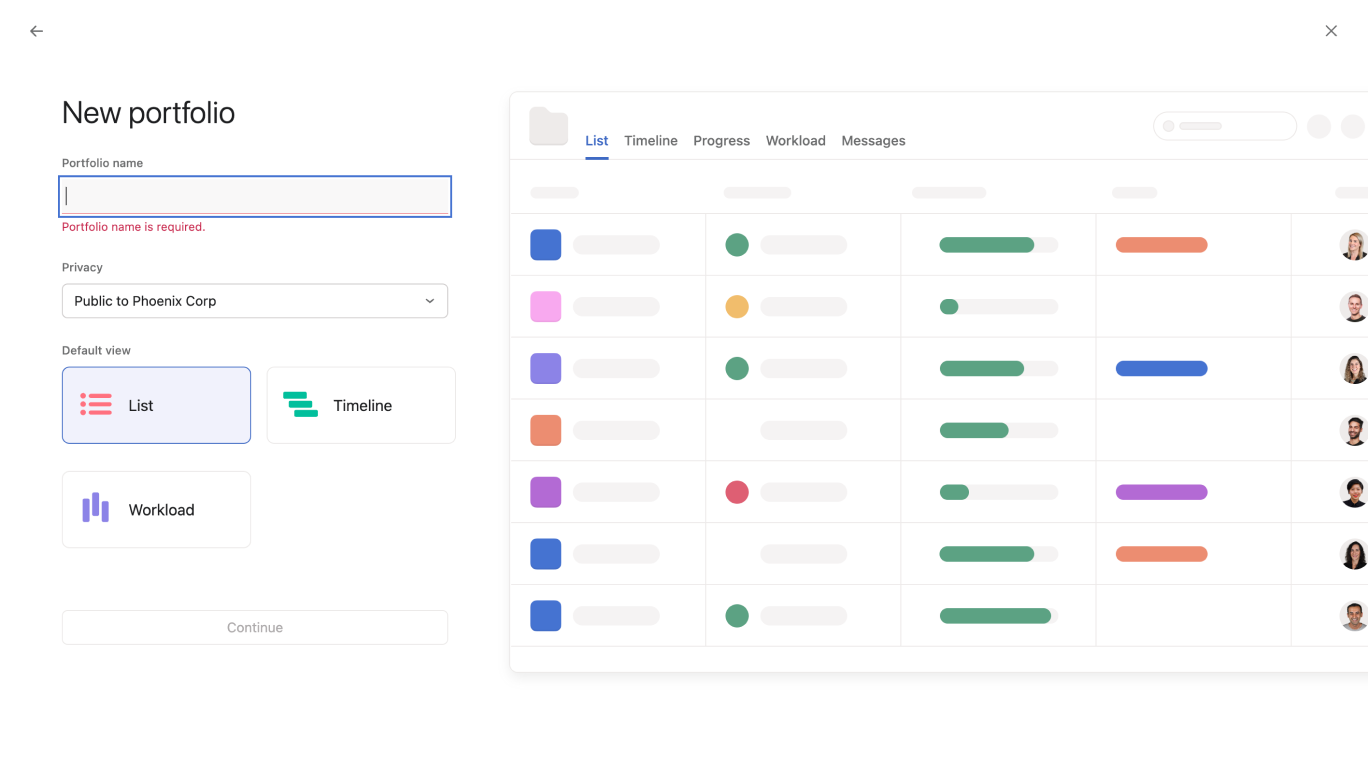Screen dimensions: 1368x768
Task: Choose Timeline as the default view
Action: click(361, 405)
